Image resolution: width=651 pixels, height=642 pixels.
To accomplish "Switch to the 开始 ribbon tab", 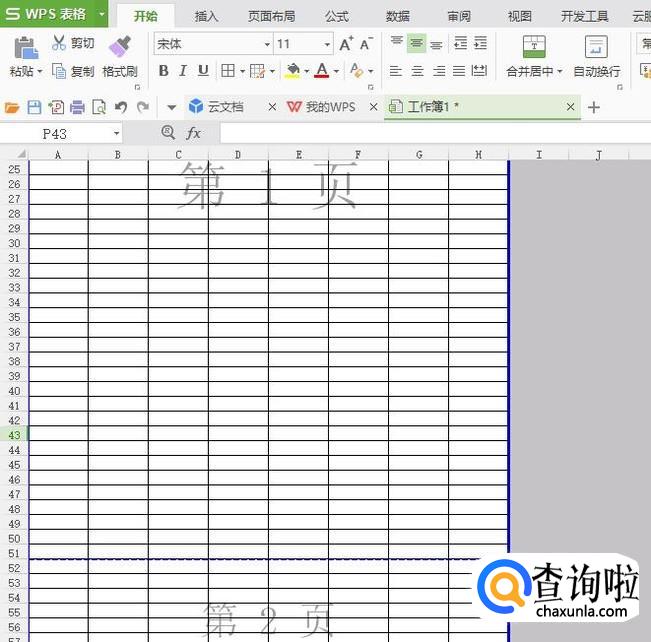I will pyautogui.click(x=146, y=16).
